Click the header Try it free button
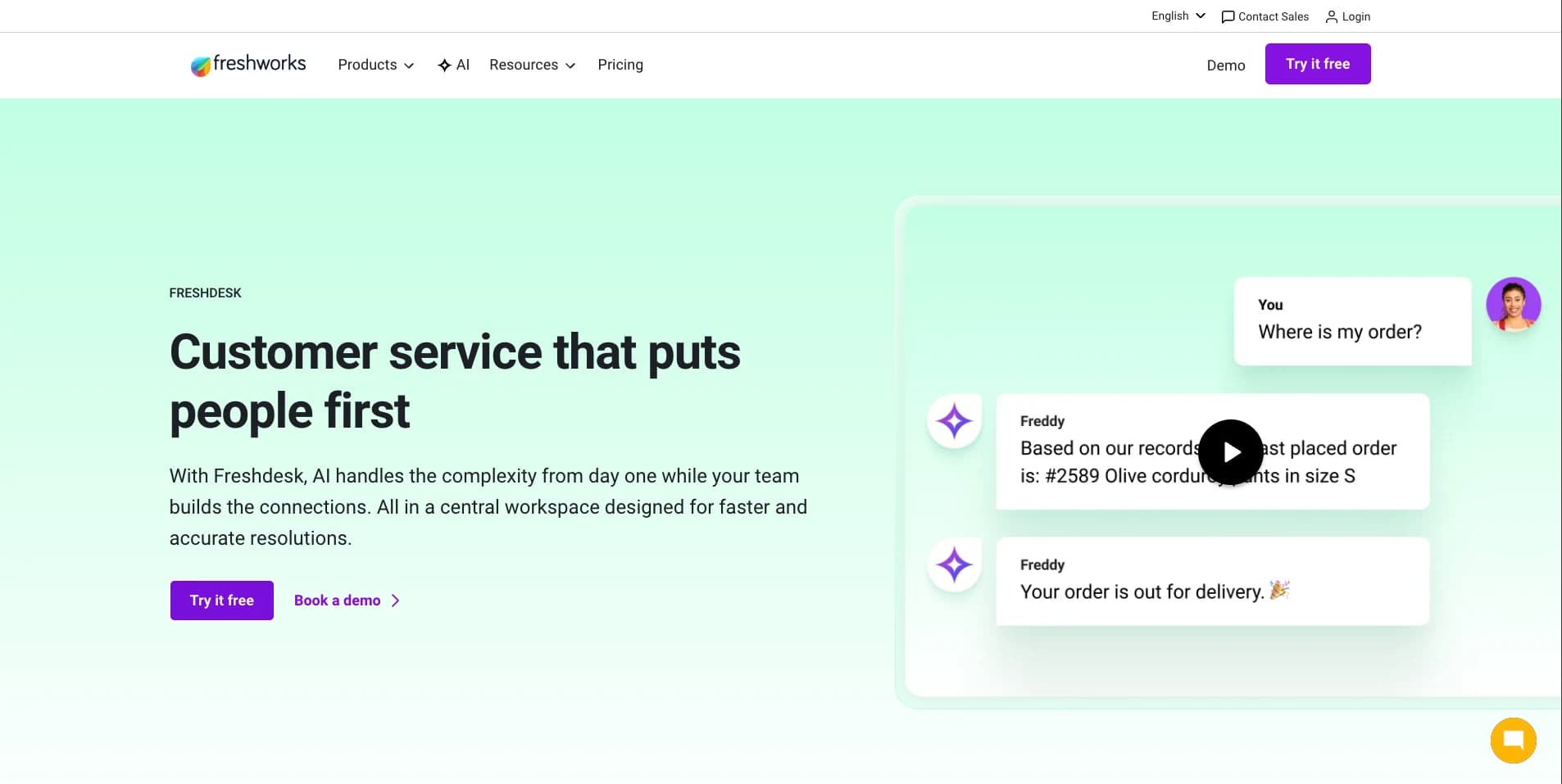 coord(1318,64)
